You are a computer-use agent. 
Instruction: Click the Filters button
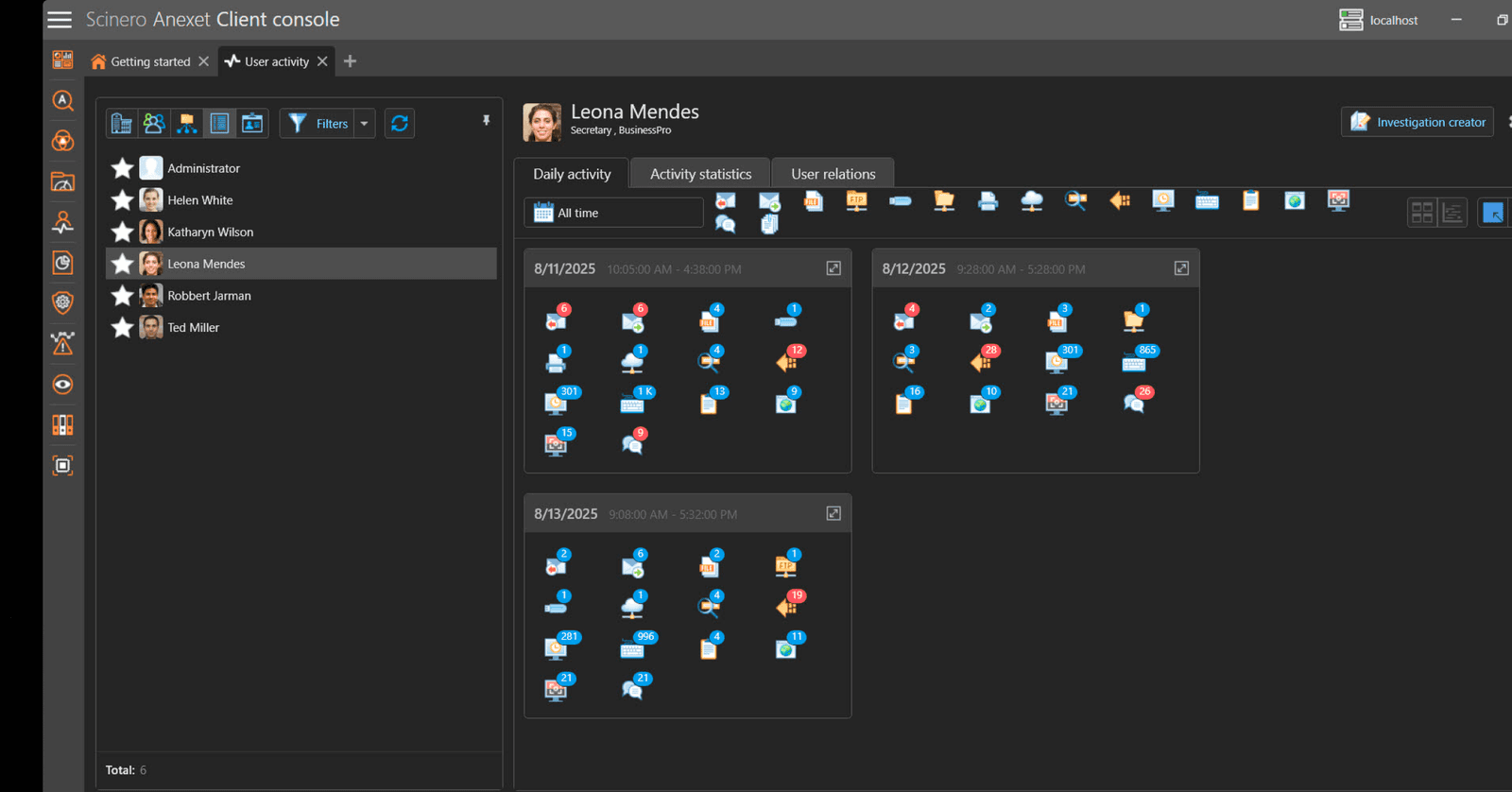(318, 124)
